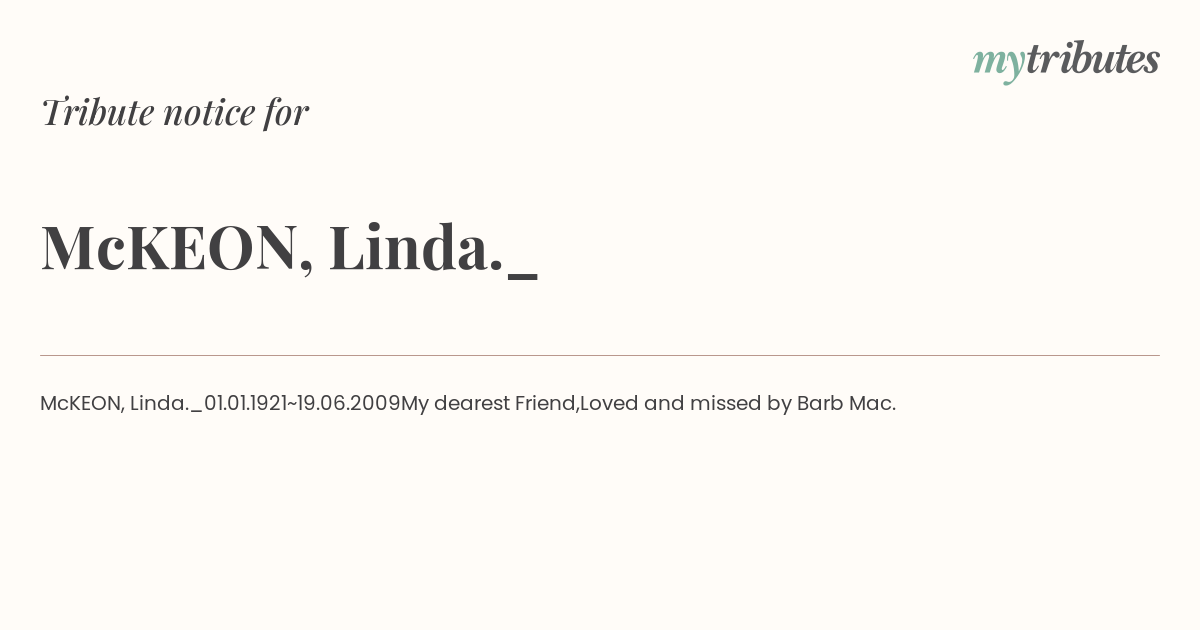Click the name "Linda." in the large title
Viewport: 1200px width, 630px height.
pos(416,246)
